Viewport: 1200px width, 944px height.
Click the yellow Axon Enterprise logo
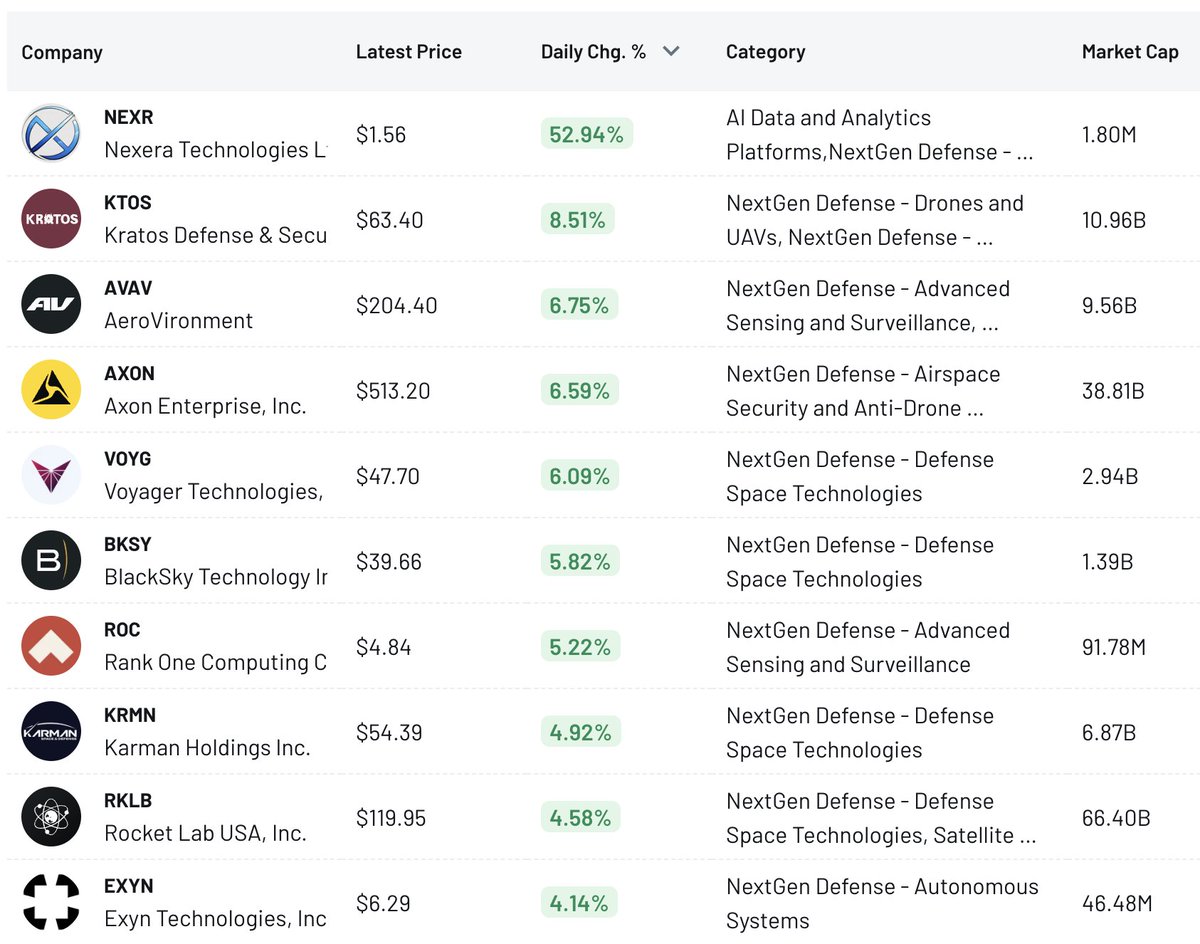[x=51, y=390]
